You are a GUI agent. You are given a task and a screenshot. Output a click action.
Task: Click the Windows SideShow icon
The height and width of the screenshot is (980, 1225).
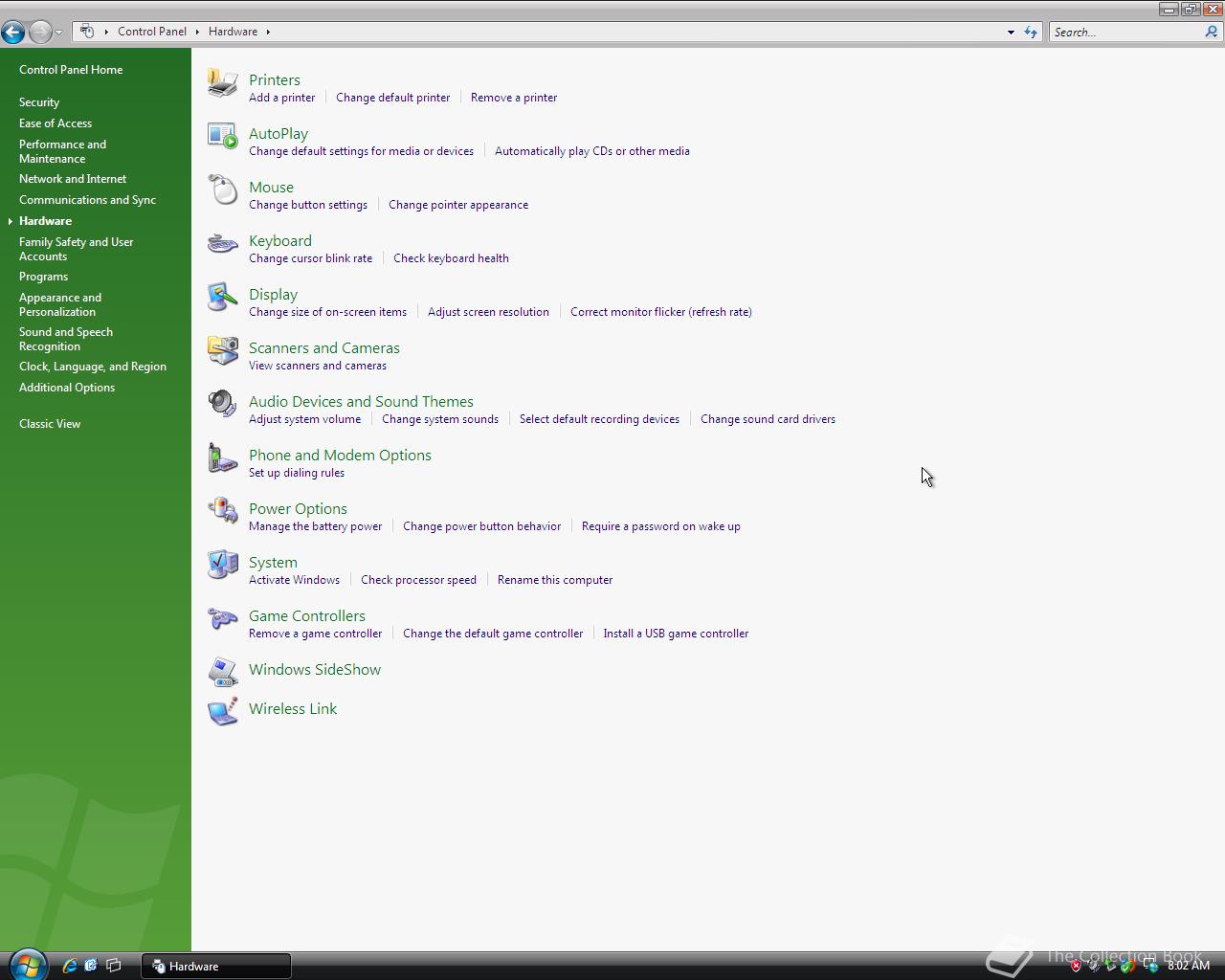pos(223,672)
